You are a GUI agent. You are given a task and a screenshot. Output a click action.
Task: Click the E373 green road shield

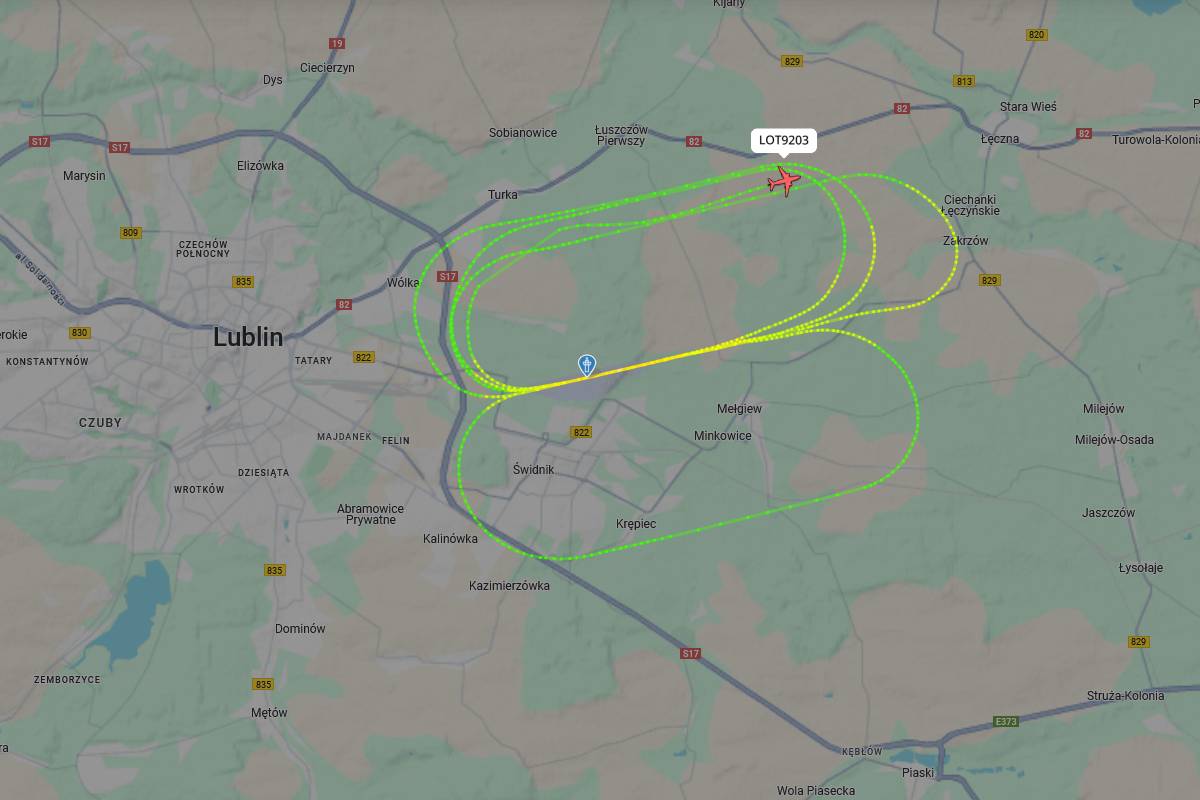click(x=1006, y=721)
